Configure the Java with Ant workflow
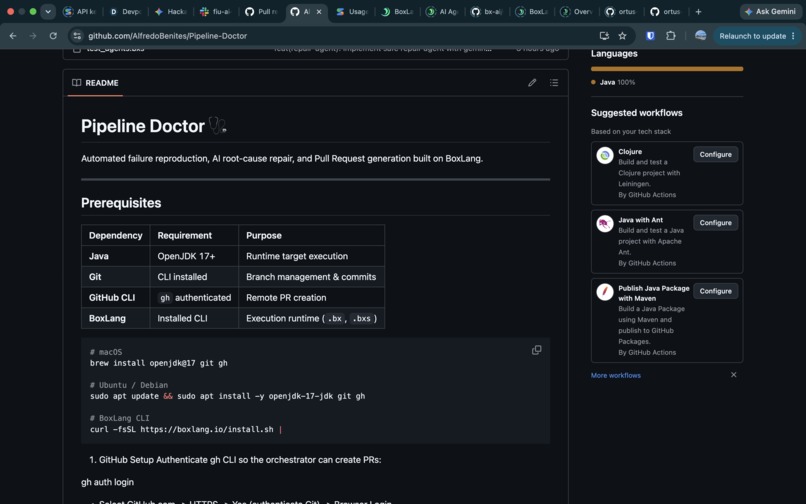 [x=715, y=223]
